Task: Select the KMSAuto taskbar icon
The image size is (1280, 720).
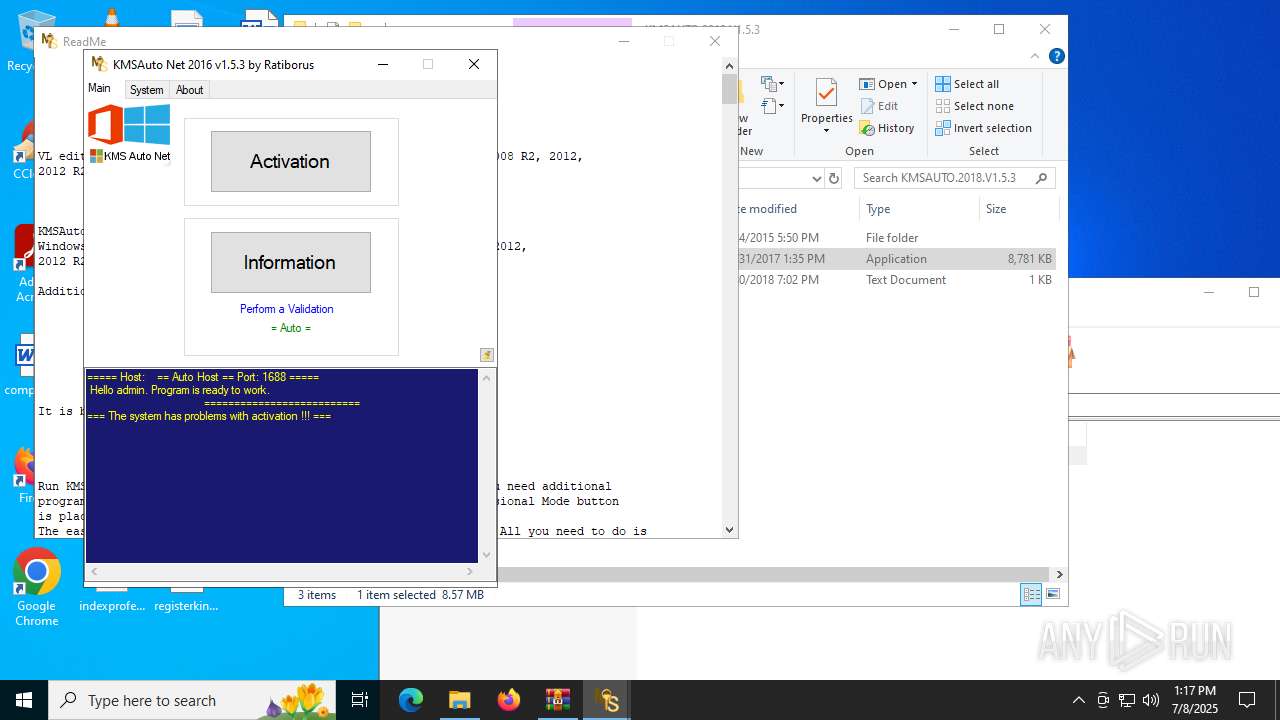Action: [x=607, y=700]
